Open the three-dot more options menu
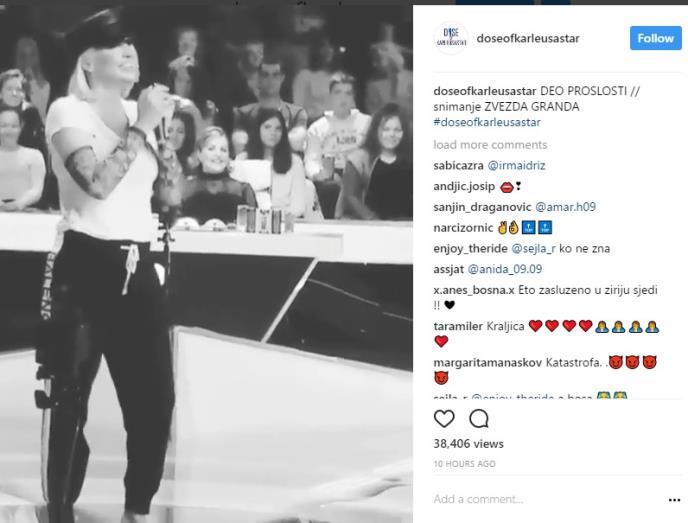Screen dimensions: 688x523 674,500
